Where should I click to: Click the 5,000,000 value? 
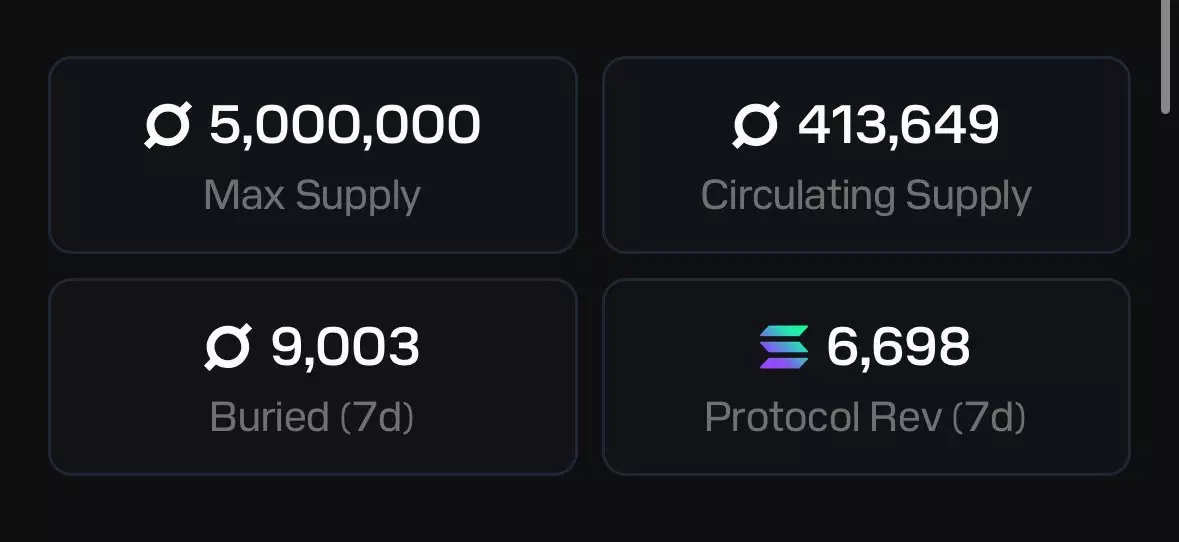345,126
